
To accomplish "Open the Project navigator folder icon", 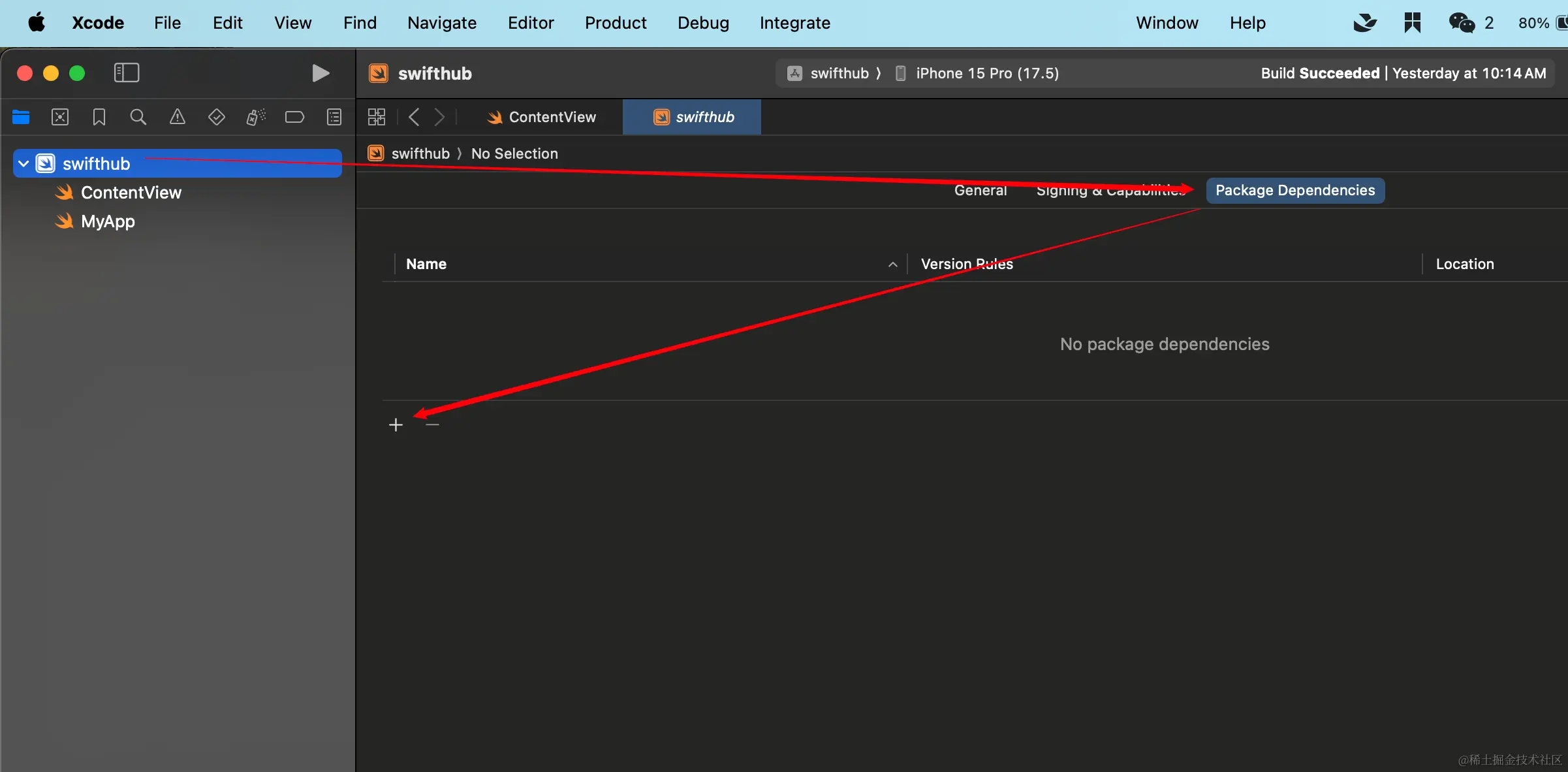I will click(x=21, y=117).
